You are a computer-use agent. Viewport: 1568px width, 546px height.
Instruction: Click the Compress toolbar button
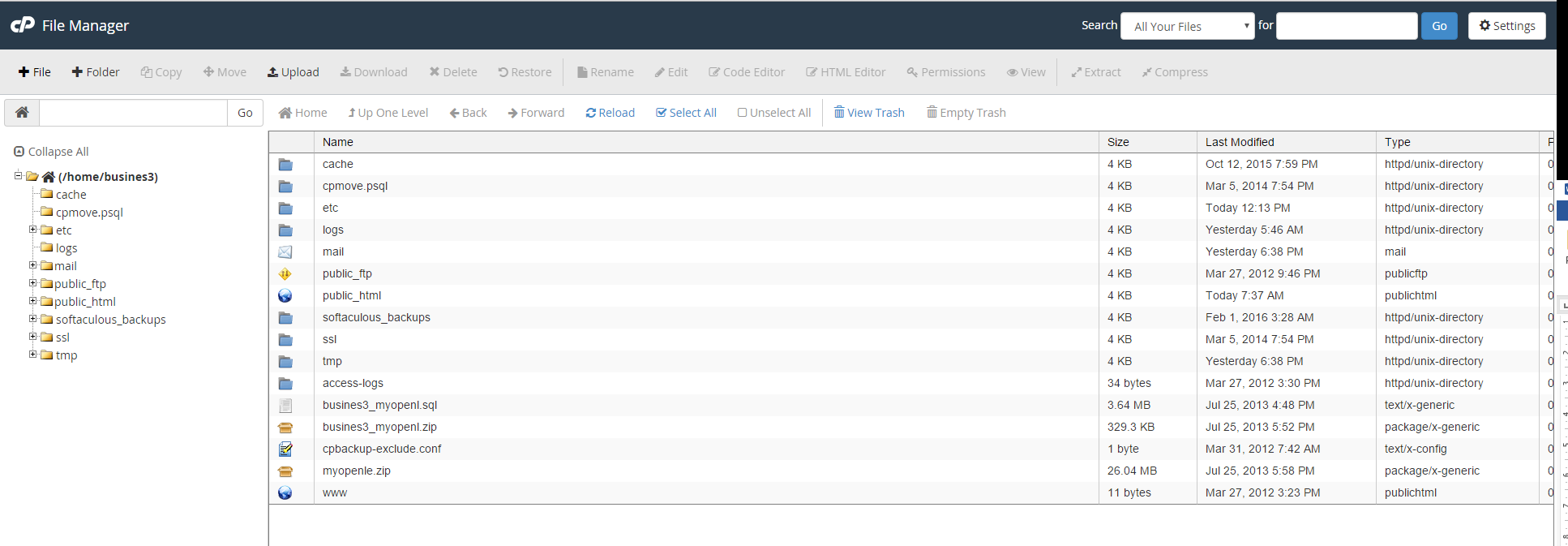pos(1175,72)
